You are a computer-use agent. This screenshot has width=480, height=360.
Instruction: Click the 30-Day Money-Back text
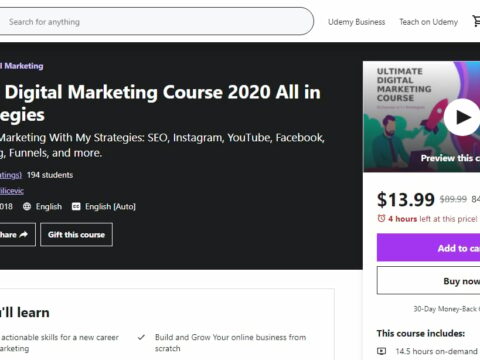pos(447,309)
